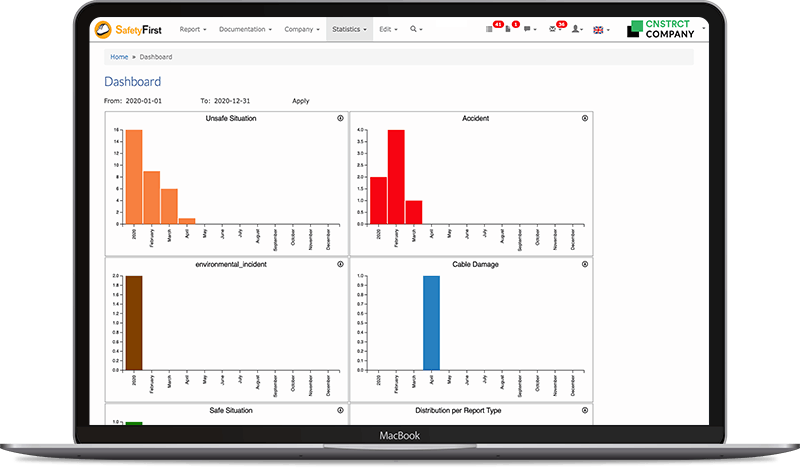Open options icon on Unsafe Situation chart
800x469 pixels.
(x=340, y=118)
